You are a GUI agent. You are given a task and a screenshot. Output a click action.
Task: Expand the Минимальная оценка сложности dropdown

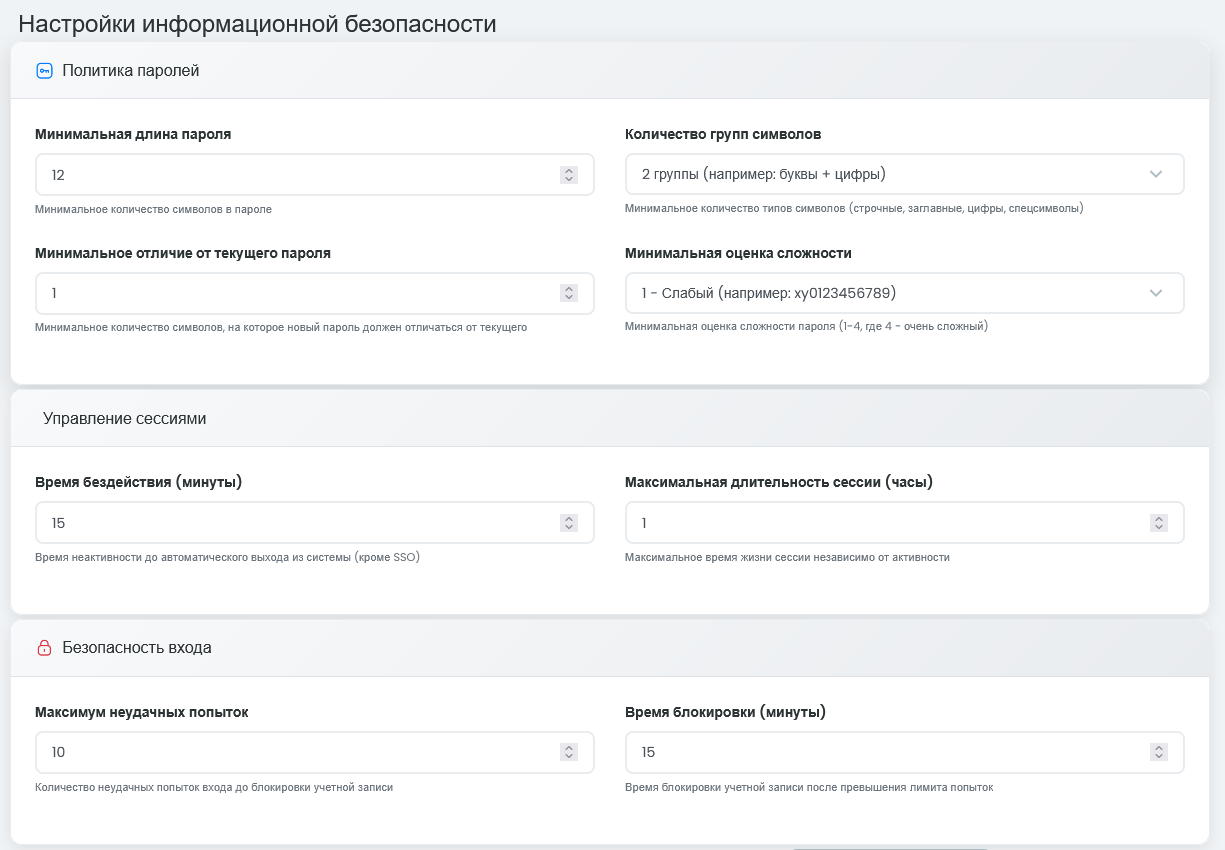click(904, 293)
